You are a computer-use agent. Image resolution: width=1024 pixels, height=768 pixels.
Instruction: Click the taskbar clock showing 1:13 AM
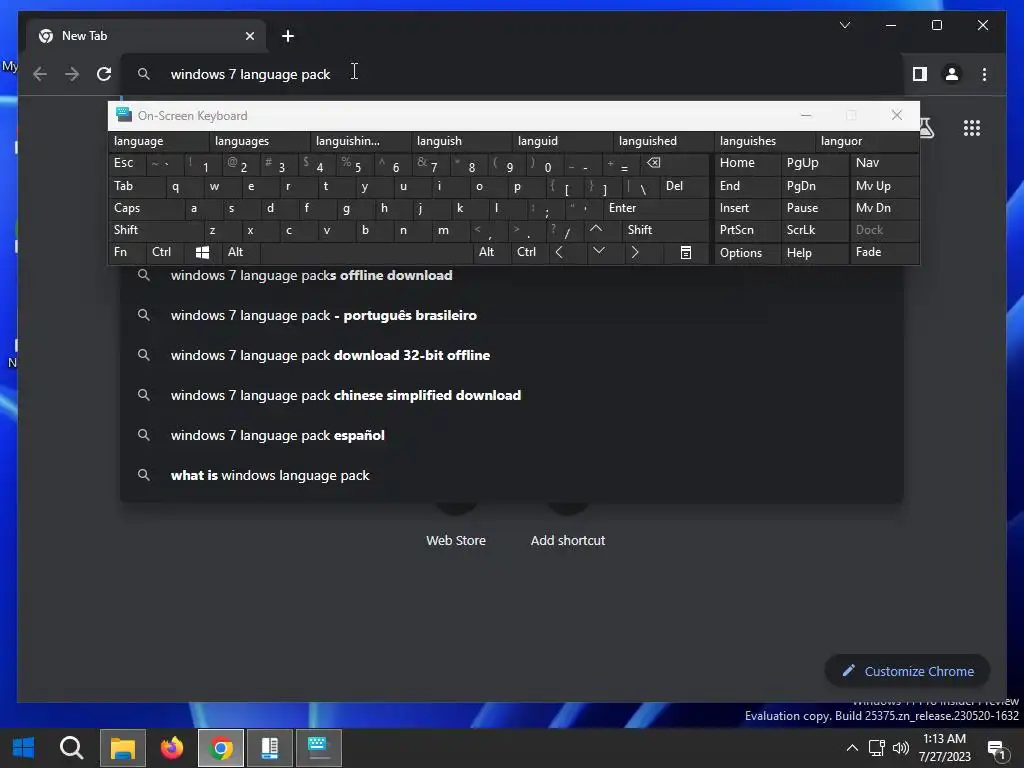pyautogui.click(x=944, y=748)
